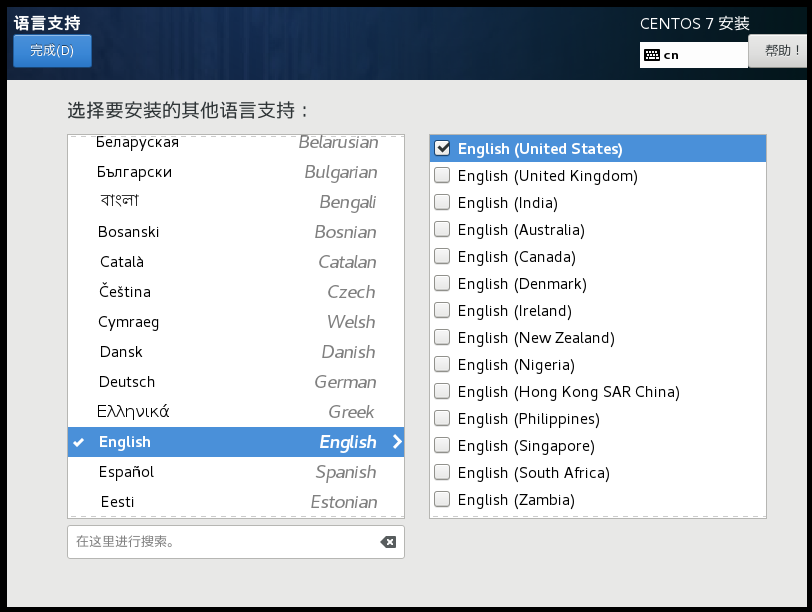Image resolution: width=812 pixels, height=612 pixels.
Task: Select English (Hong Kong SAR China)
Action: click(x=441, y=391)
